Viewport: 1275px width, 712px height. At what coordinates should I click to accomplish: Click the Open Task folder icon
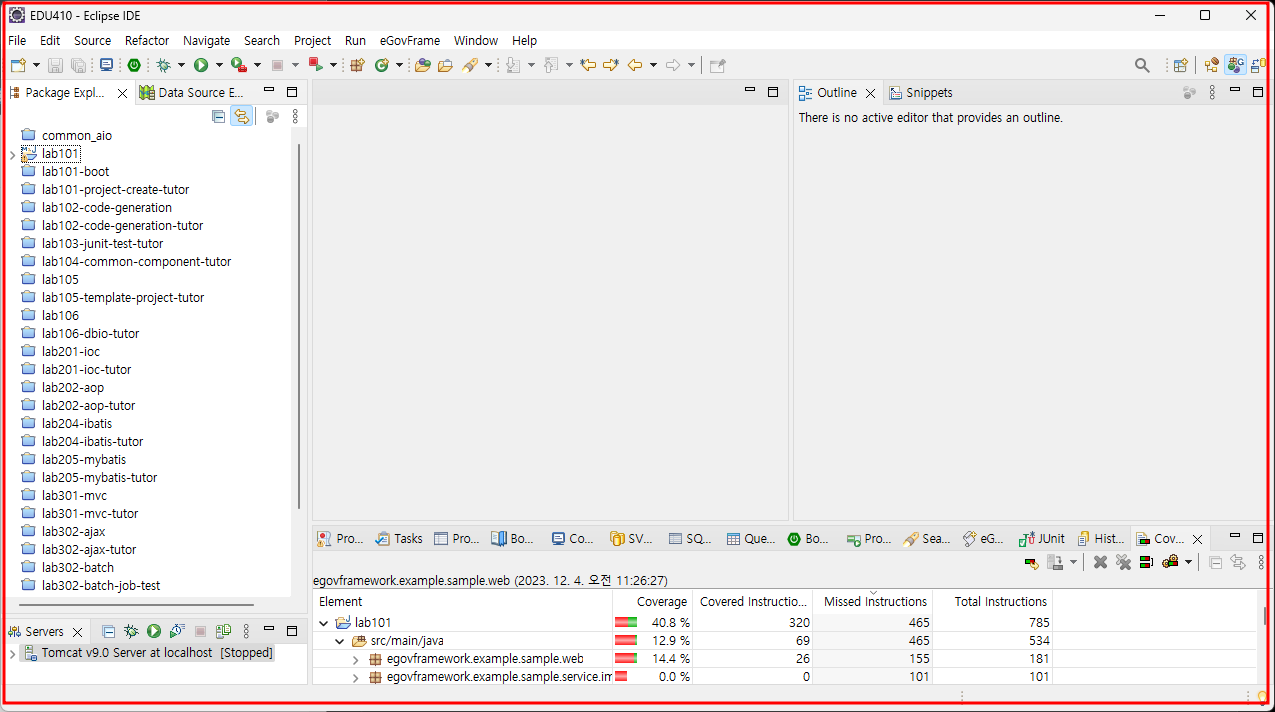coord(445,65)
